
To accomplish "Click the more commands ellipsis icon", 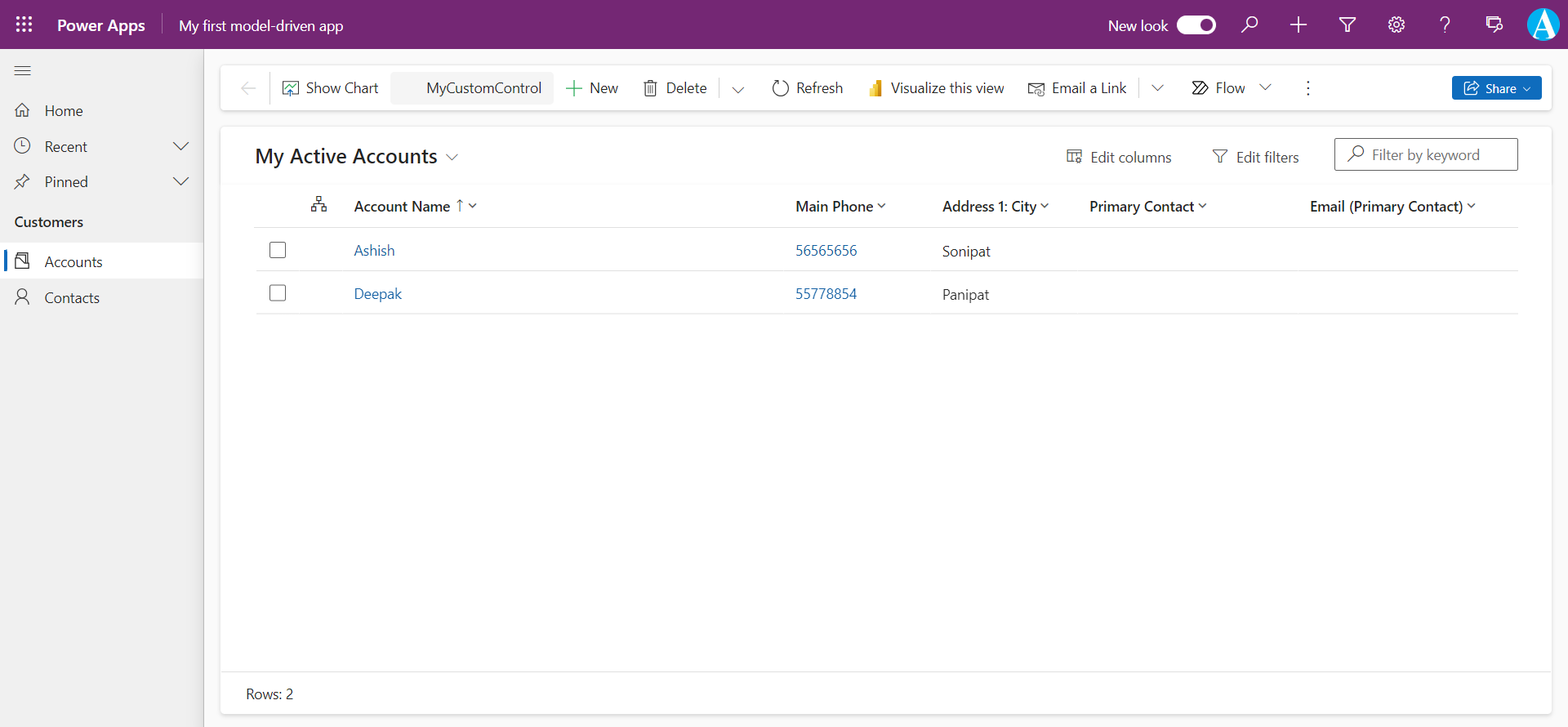I will (1307, 88).
